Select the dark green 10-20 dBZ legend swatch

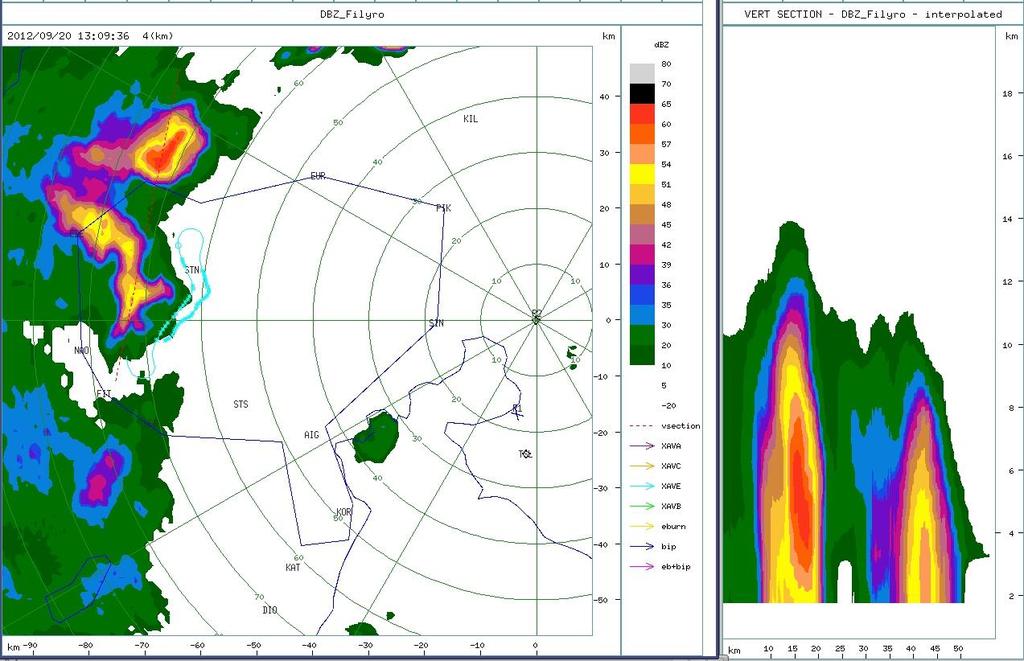(642, 355)
